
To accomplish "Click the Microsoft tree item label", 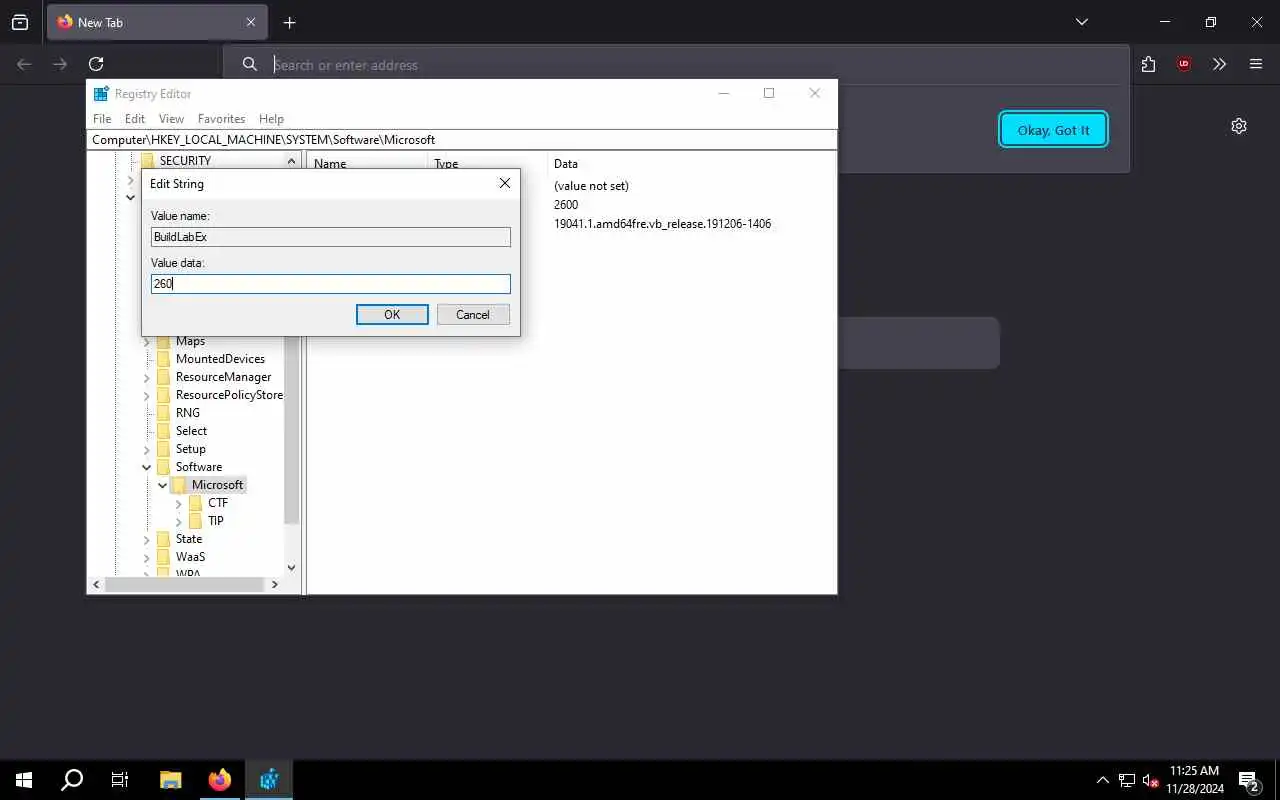I will tap(217, 485).
